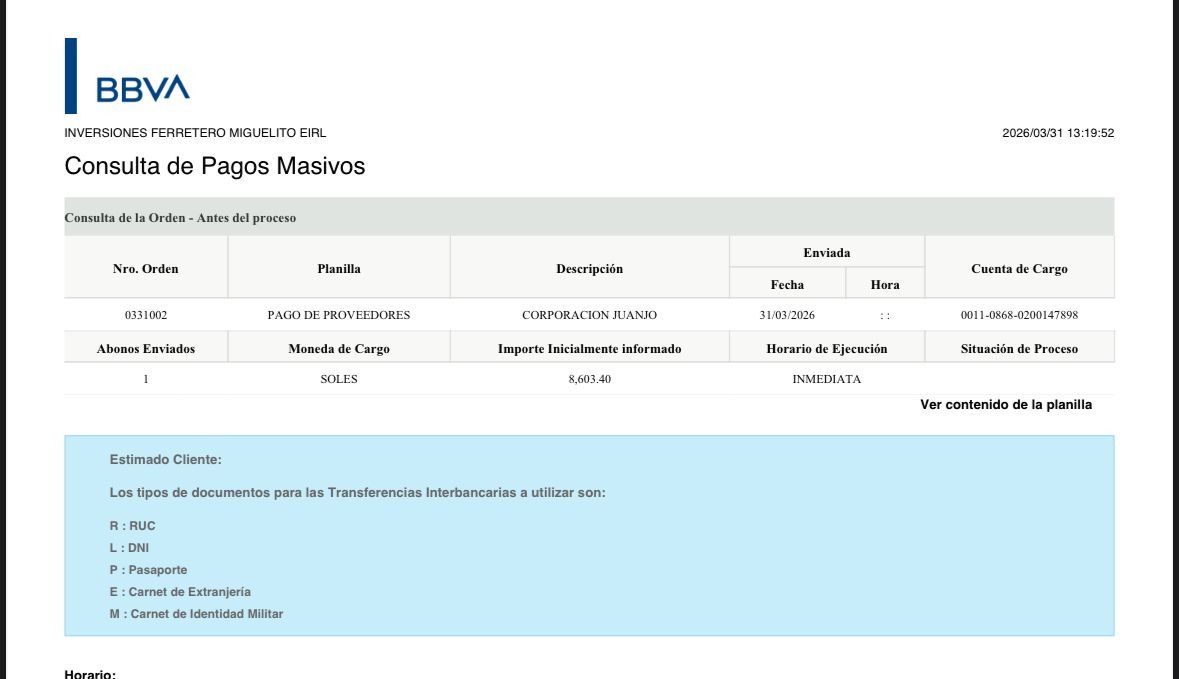The image size is (1179, 679).
Task: Click the Horario de Ejecución header
Action: [826, 348]
